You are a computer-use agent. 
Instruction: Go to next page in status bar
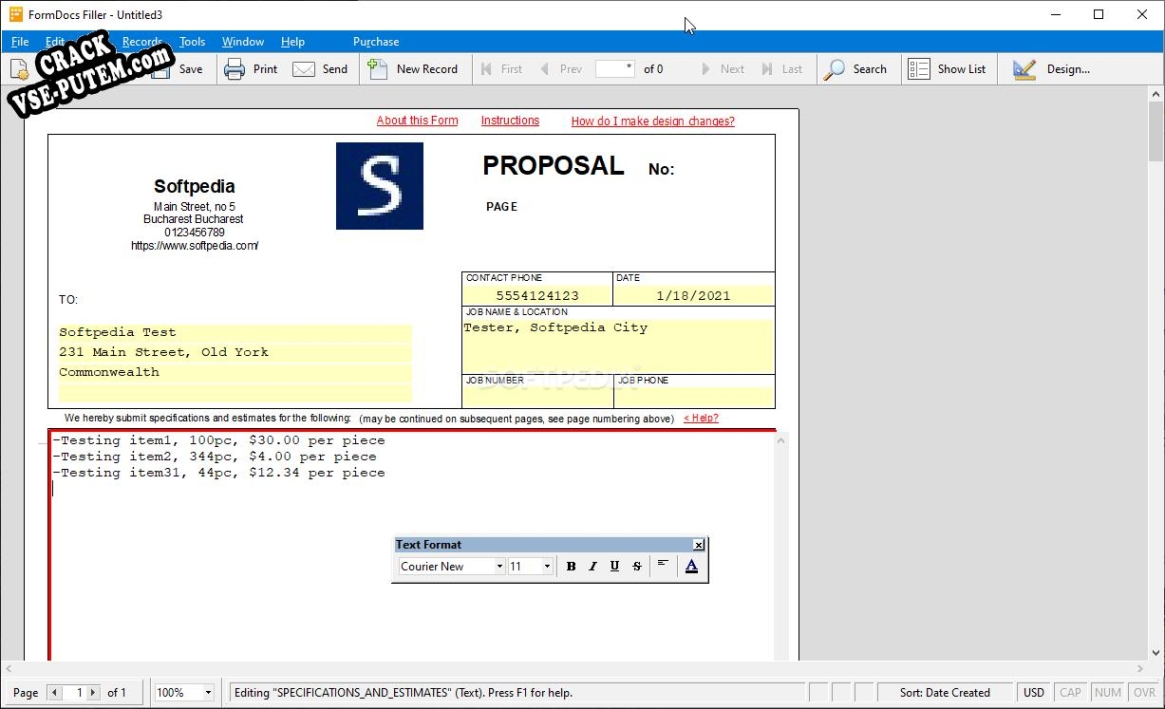[93, 693]
